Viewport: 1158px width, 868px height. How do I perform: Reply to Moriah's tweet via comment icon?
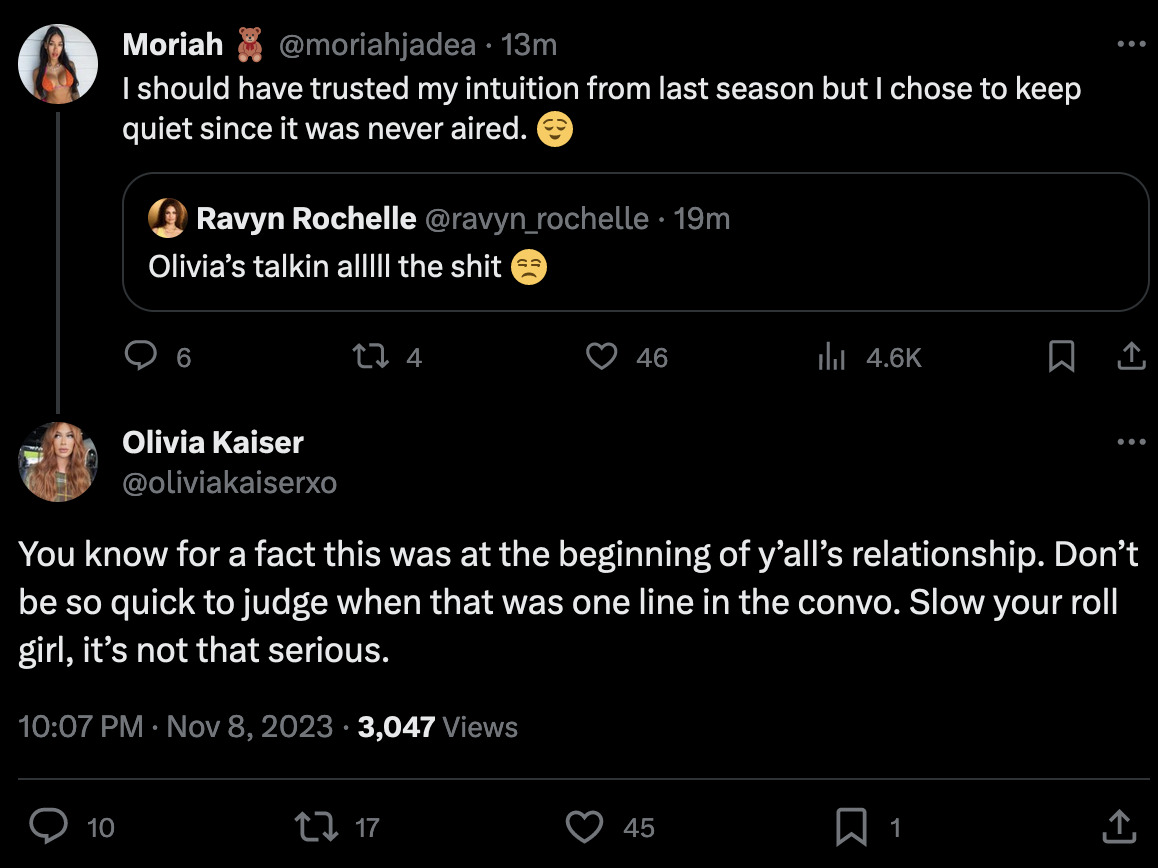point(140,356)
